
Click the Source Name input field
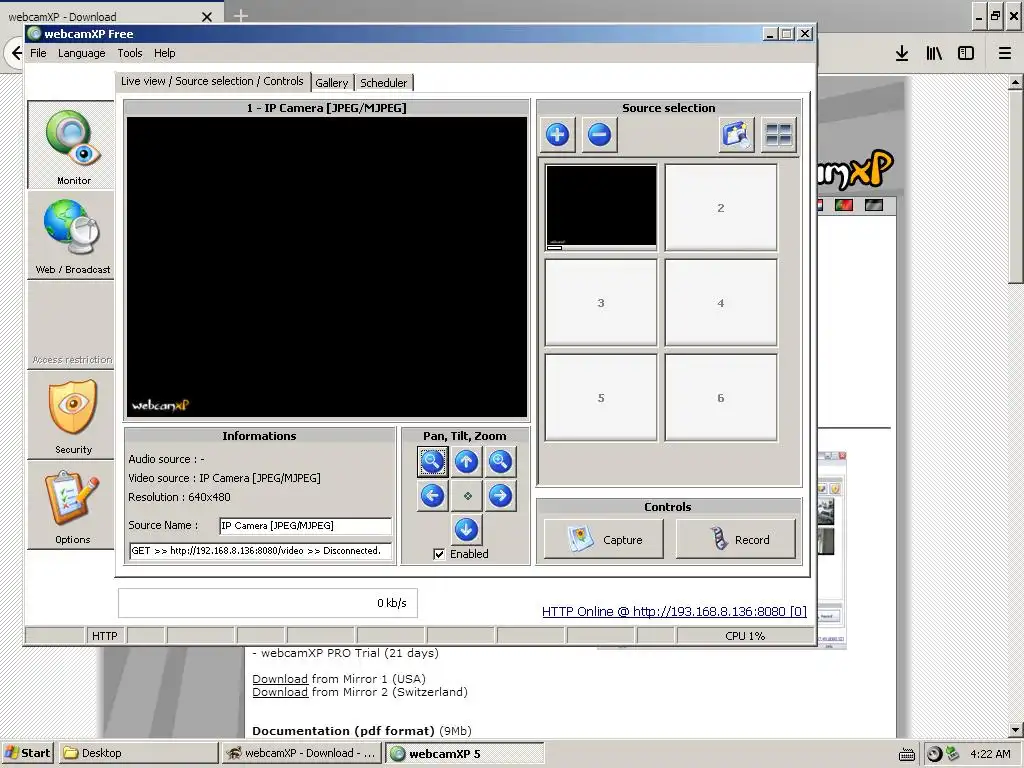[x=306, y=526]
